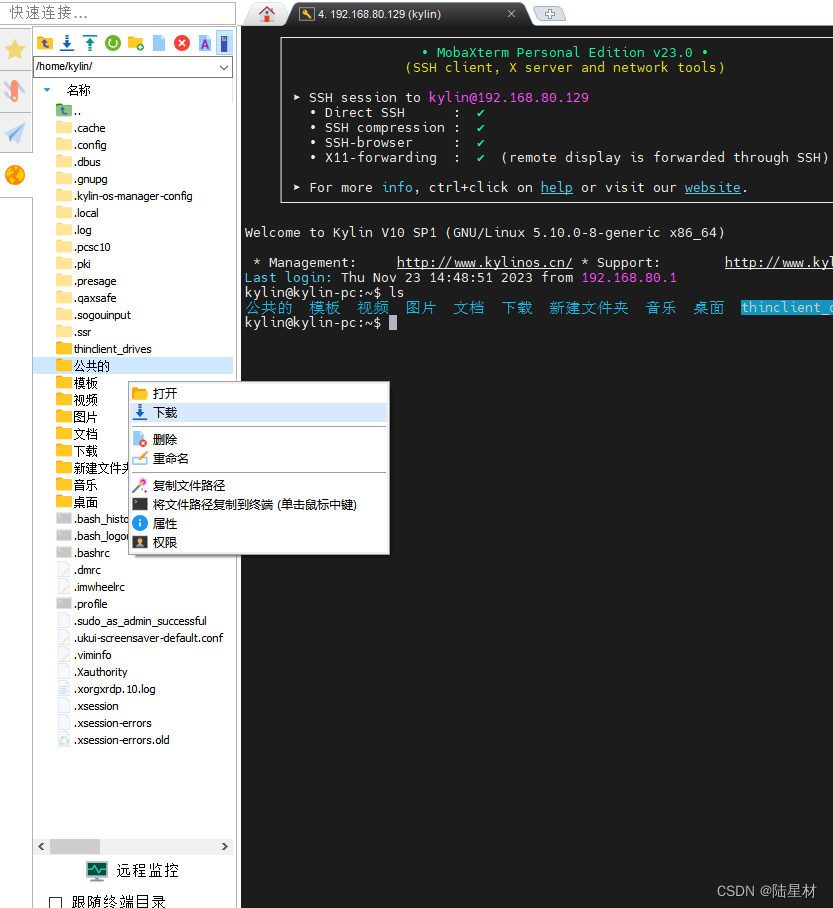833x908 pixels.
Task: Select the .viminfo file
Action: pyautogui.click(x=83, y=655)
